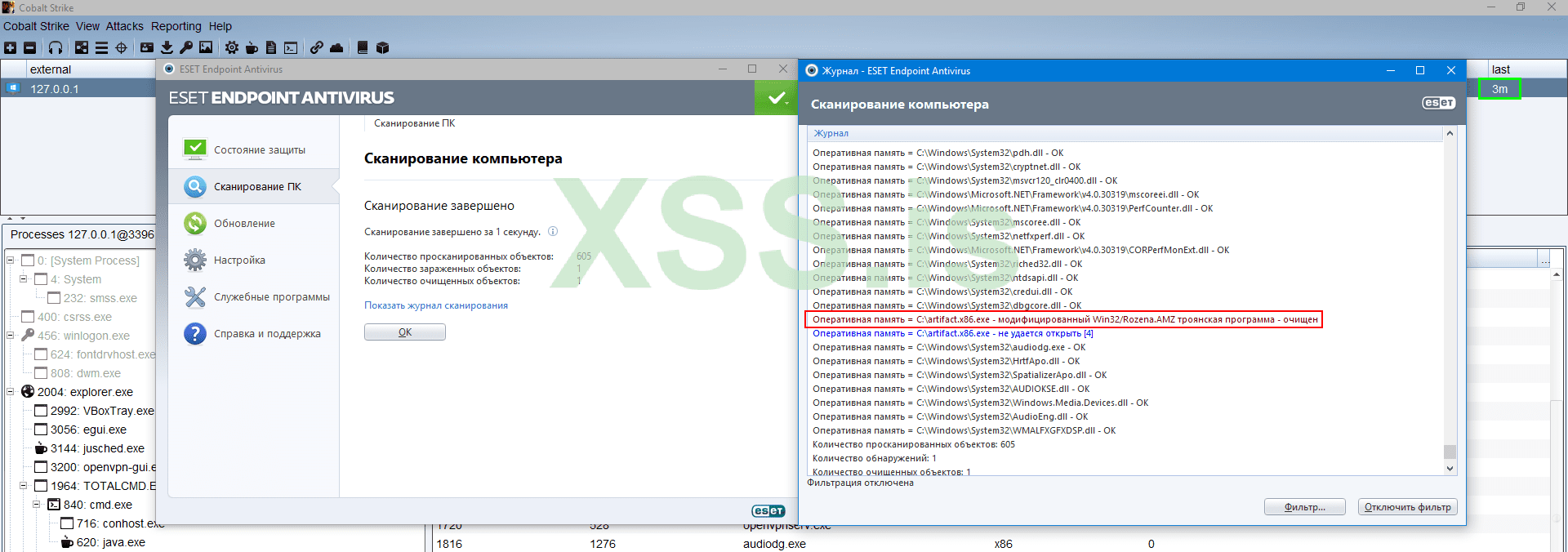Collapse the 2004: explorer.exe tree node

pyautogui.click(x=11, y=392)
